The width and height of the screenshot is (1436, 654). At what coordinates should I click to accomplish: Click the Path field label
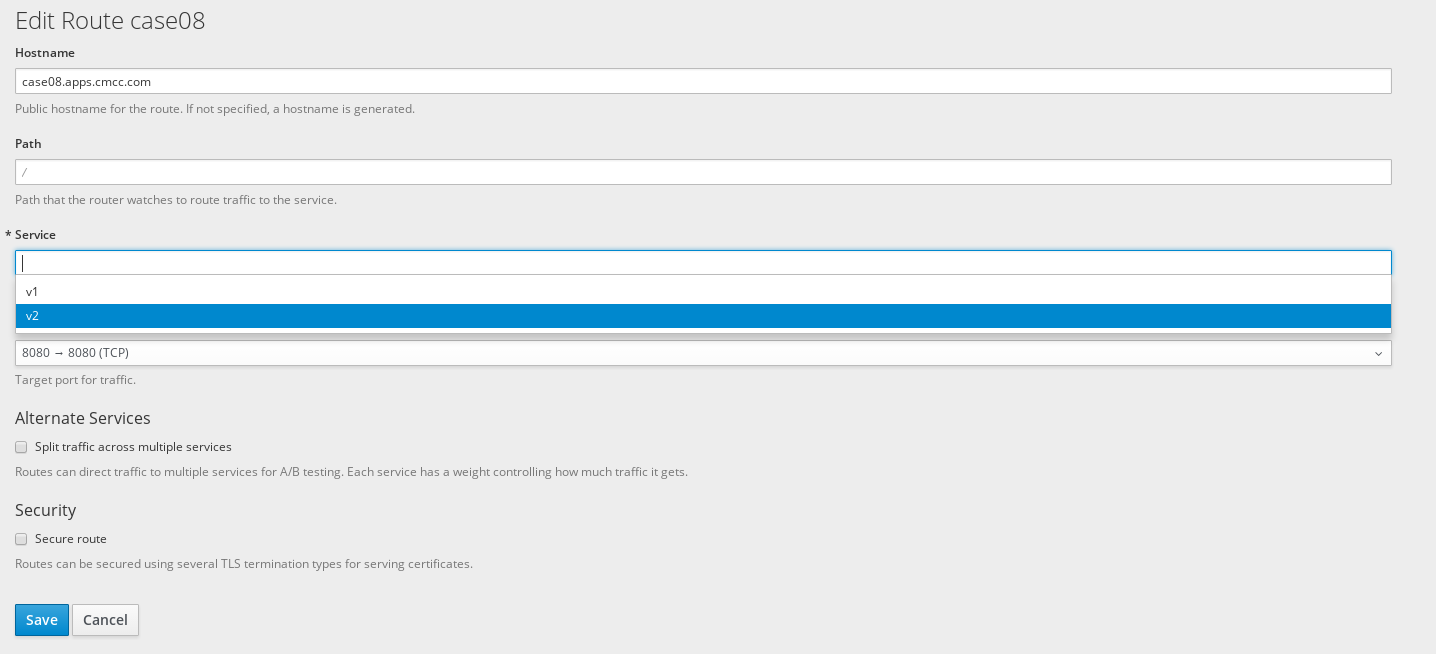coord(28,143)
